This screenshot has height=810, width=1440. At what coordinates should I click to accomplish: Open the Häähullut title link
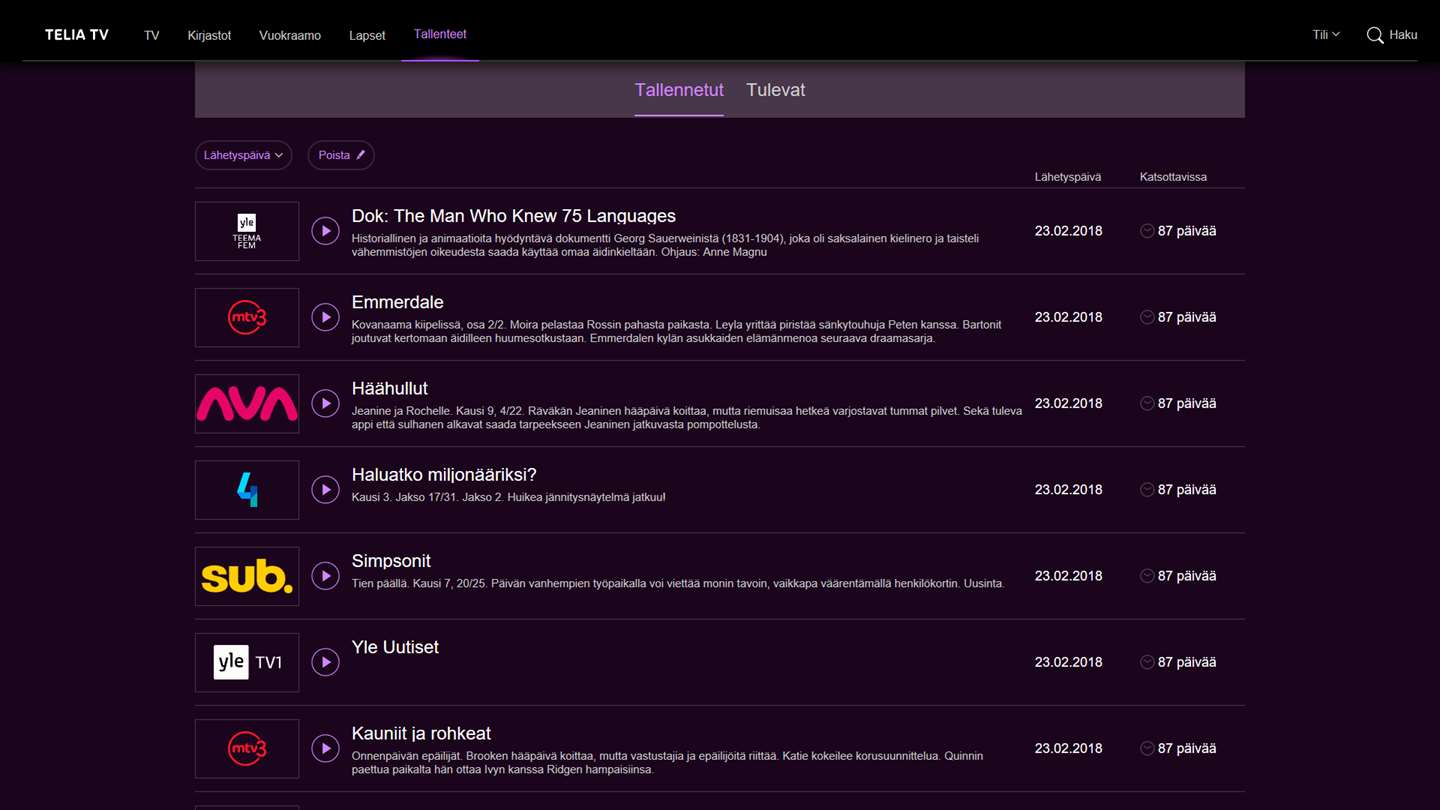390,388
